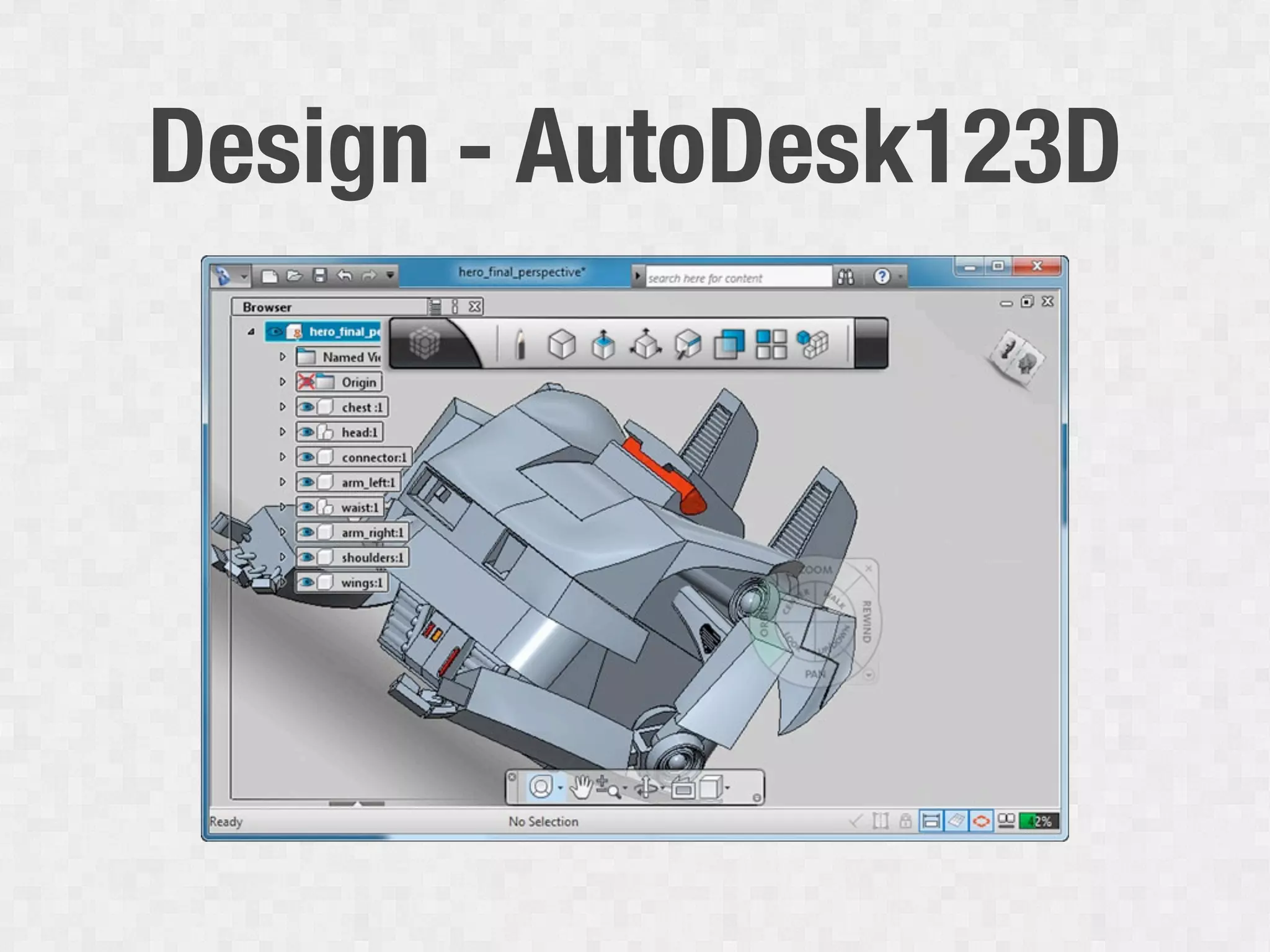
Task: Expand the Named Views folder
Action: pyautogui.click(x=282, y=357)
